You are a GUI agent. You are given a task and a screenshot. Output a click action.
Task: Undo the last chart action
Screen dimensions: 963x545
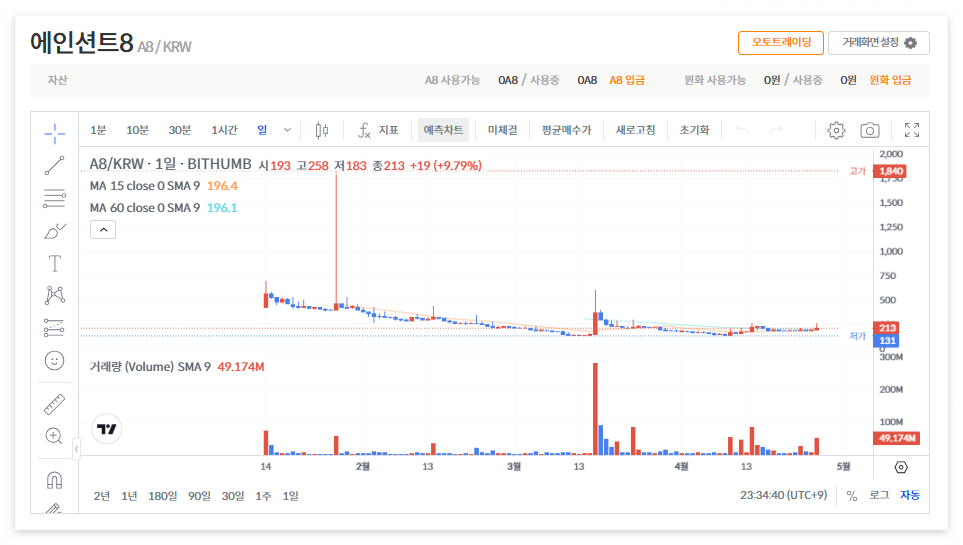pyautogui.click(x=743, y=130)
